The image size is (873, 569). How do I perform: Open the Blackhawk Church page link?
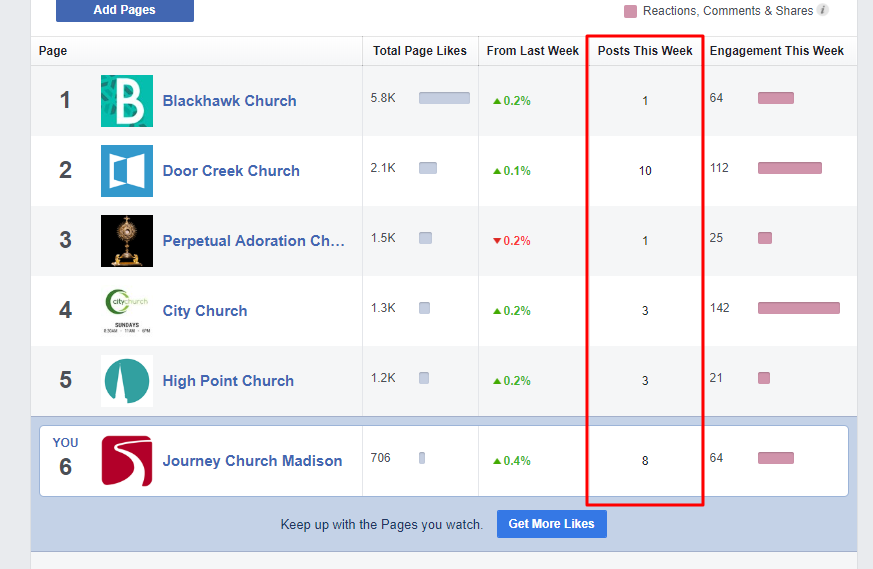pyautogui.click(x=229, y=101)
